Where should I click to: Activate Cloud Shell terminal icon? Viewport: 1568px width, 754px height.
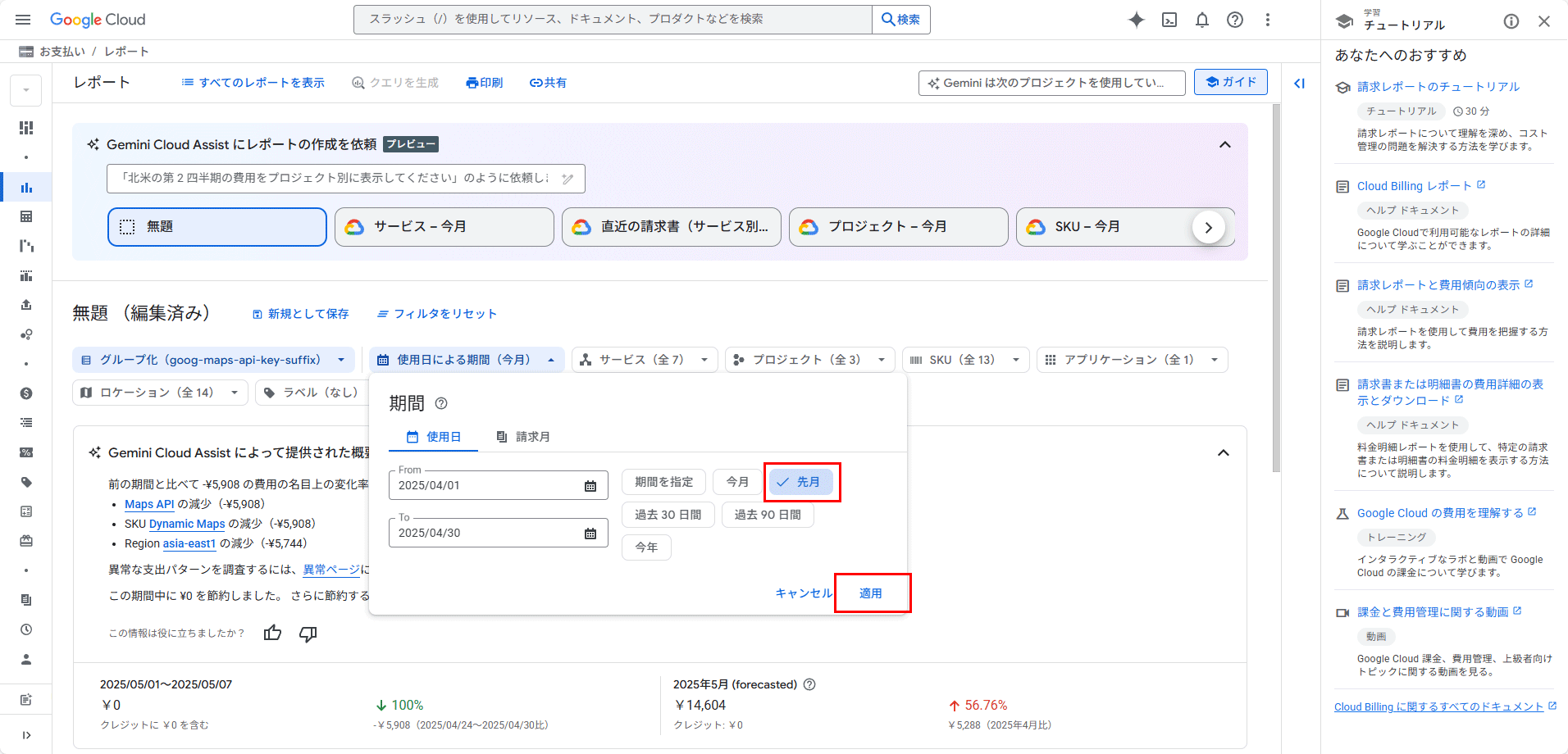click(1169, 20)
